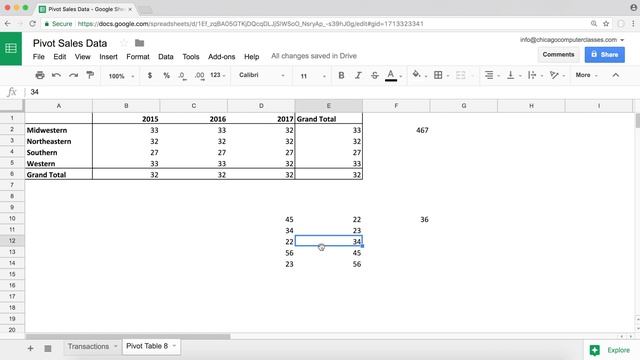This screenshot has width=640, height=360.
Task: Open the zoom 100% dropdown
Action: tap(121, 76)
